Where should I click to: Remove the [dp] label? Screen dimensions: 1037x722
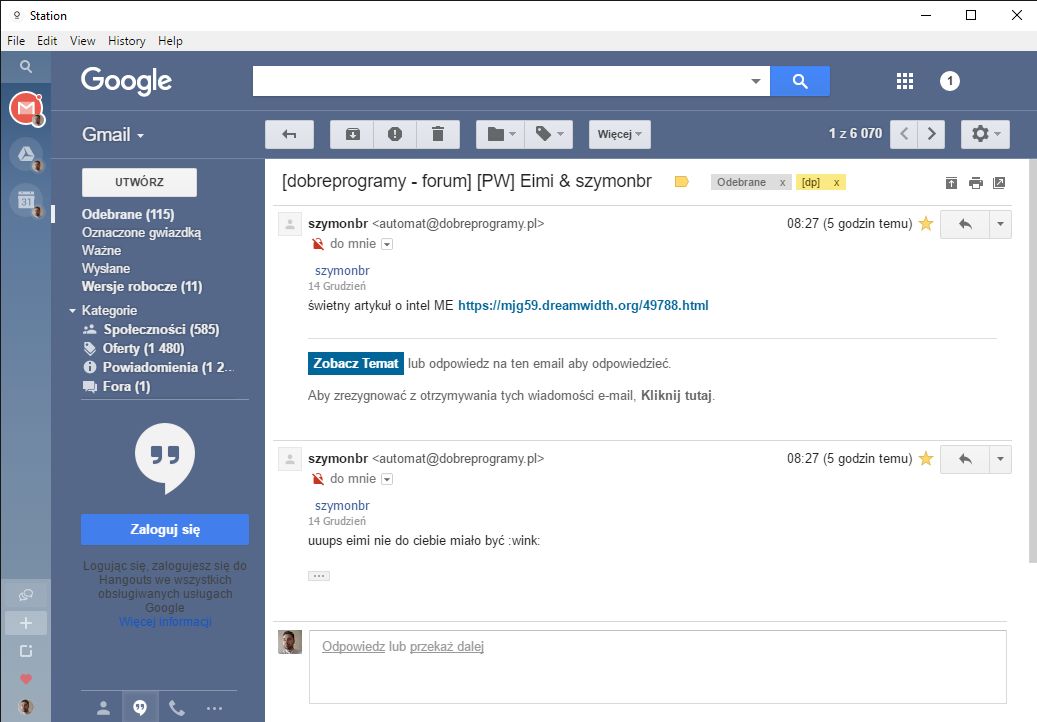click(x=837, y=182)
